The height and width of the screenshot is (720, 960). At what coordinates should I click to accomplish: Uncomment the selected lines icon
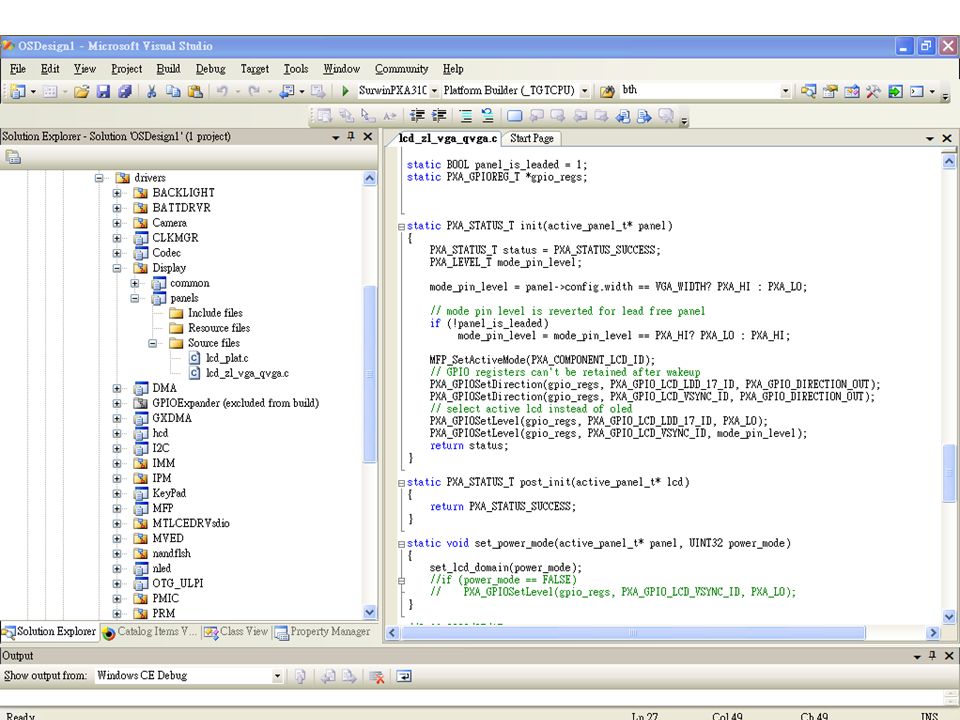[x=488, y=115]
